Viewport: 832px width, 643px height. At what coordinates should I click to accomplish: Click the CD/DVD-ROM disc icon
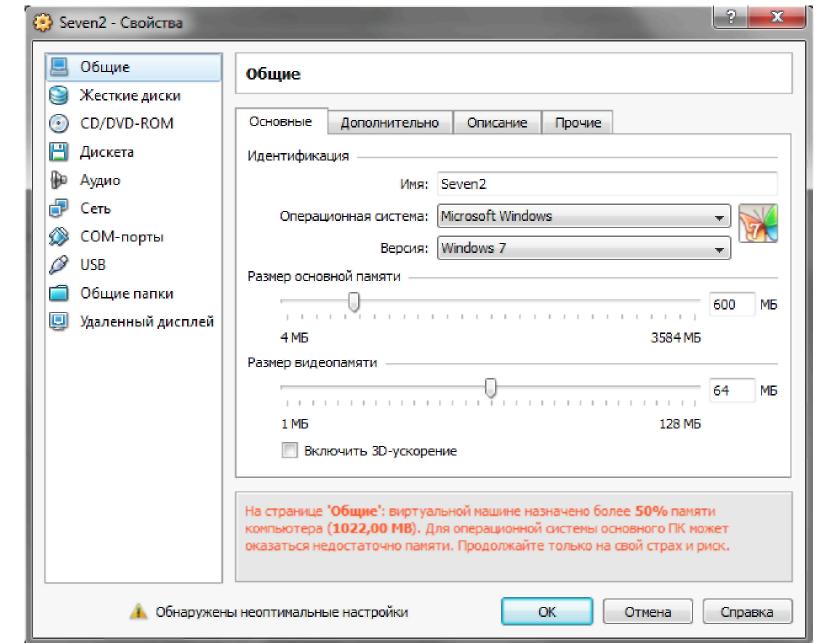pyautogui.click(x=59, y=124)
